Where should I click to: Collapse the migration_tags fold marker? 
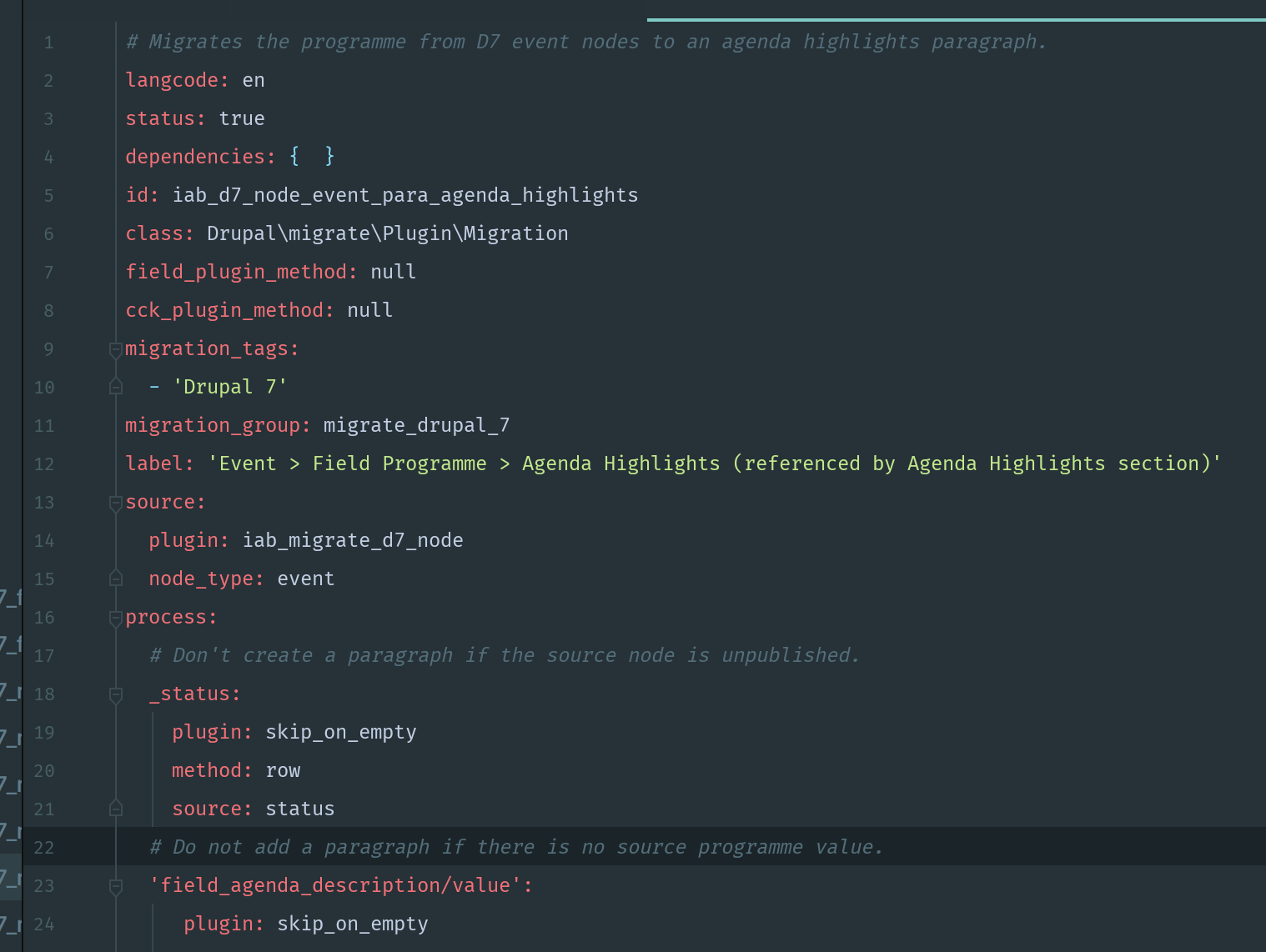coord(116,349)
